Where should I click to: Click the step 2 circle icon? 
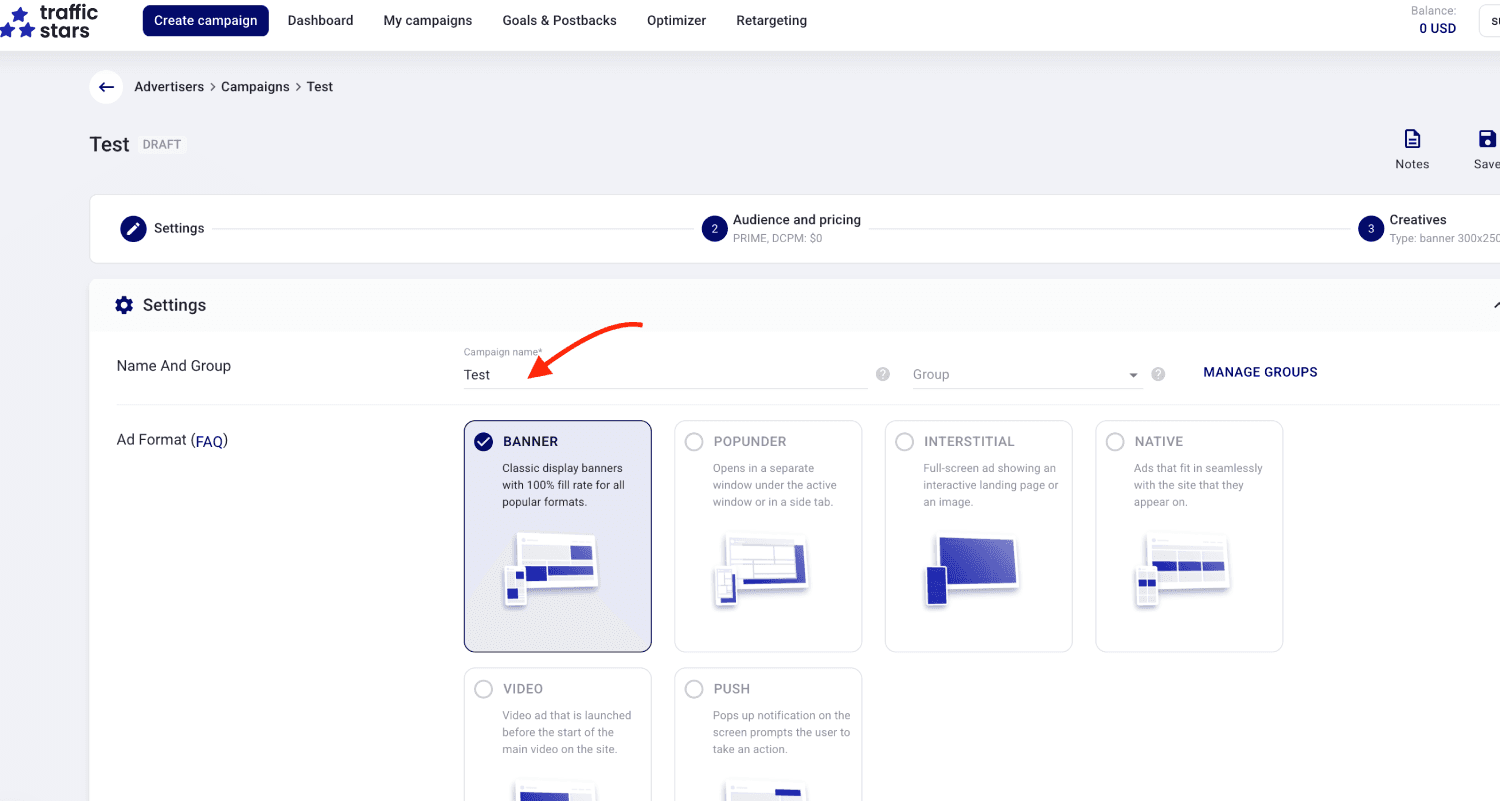(714, 228)
